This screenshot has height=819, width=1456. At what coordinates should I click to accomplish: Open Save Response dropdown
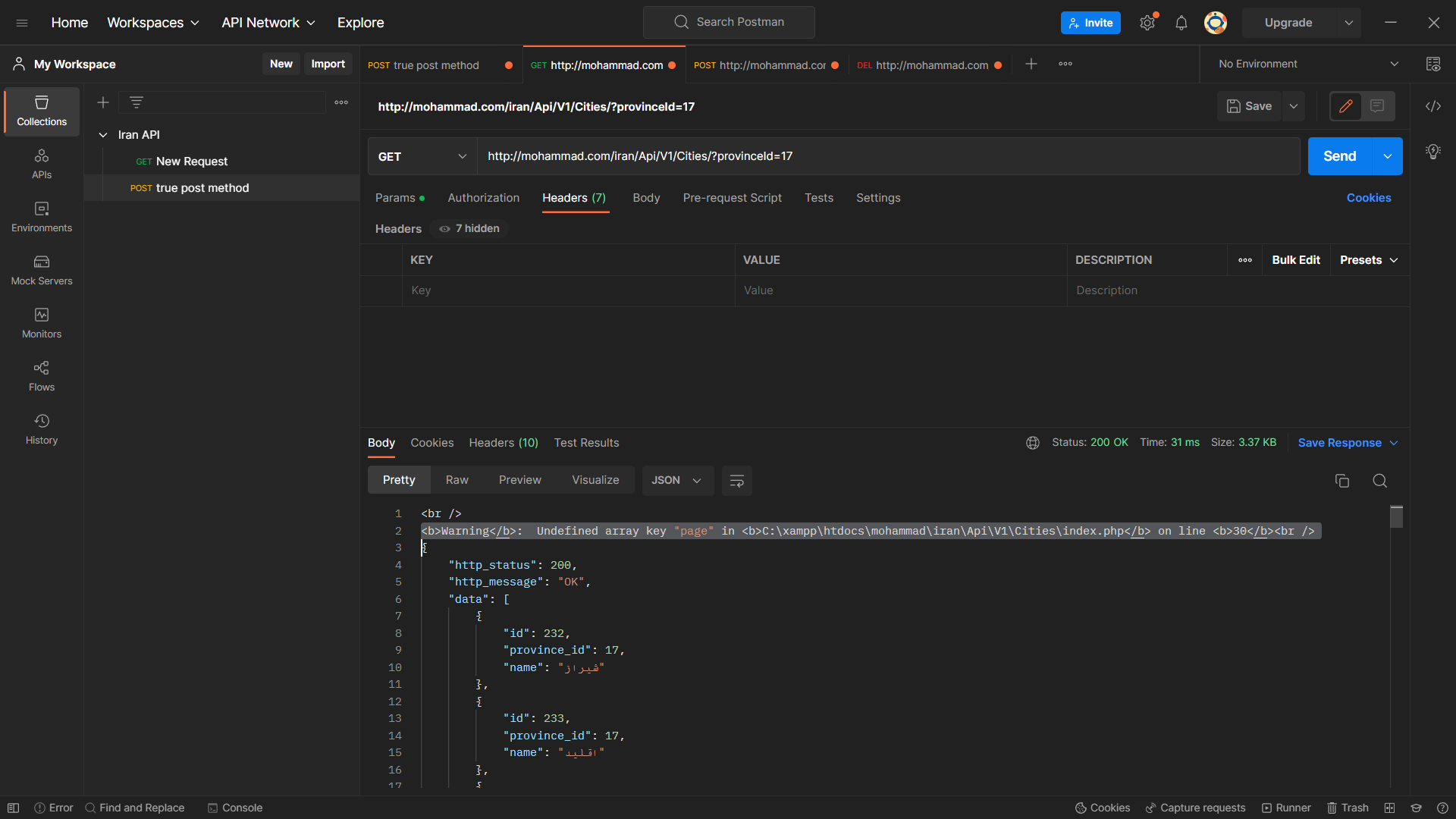pos(1348,443)
